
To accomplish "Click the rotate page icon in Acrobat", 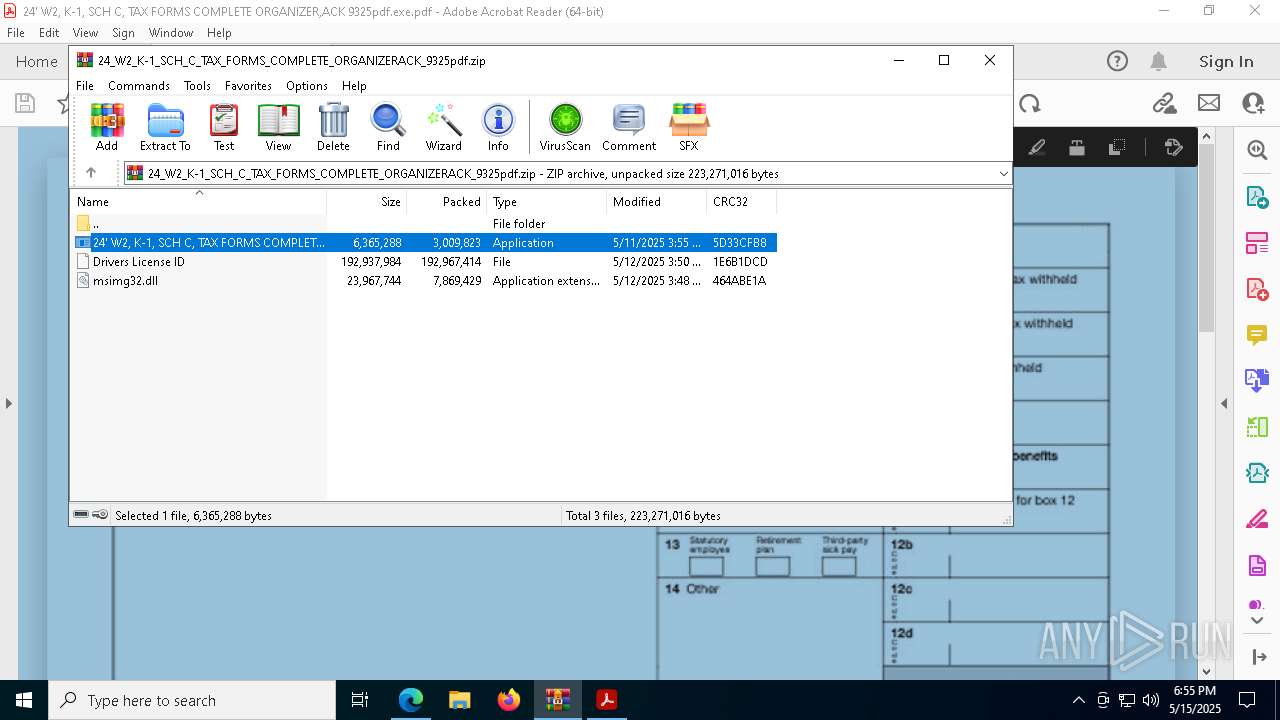I will [x=1030, y=104].
